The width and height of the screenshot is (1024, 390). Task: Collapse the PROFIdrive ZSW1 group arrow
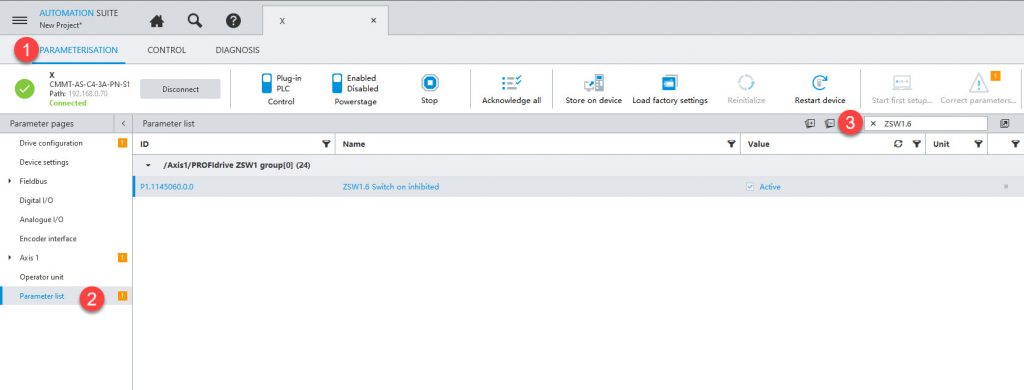point(148,165)
